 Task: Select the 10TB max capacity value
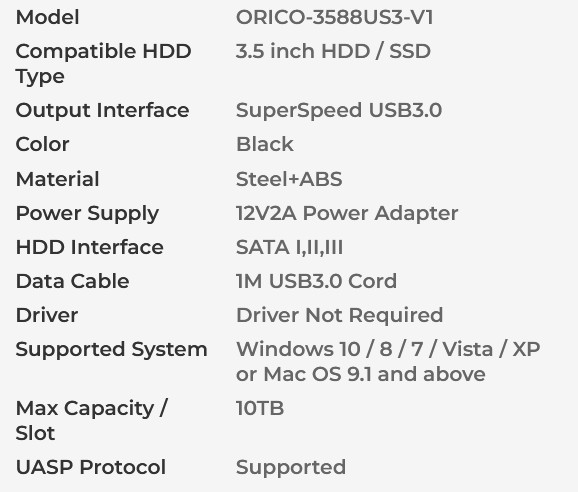coord(260,408)
